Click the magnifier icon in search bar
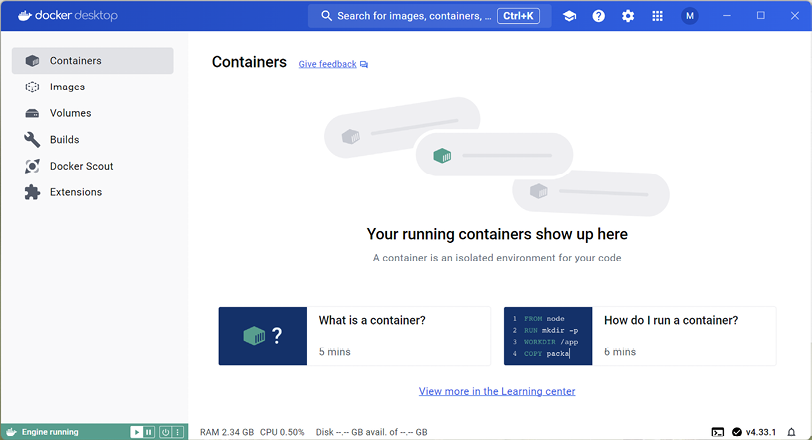 [326, 16]
